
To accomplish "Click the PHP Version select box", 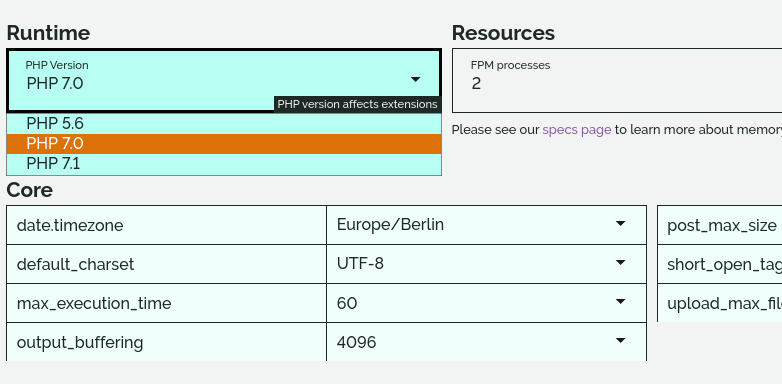I will (x=224, y=80).
